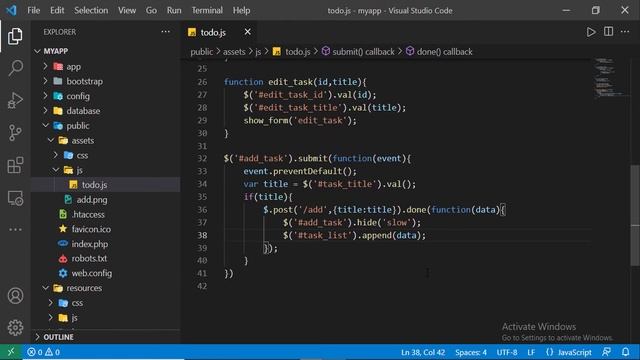Screen dimensions: 640x360
Task: Open errors and warnings problems indicator
Action: point(43,352)
